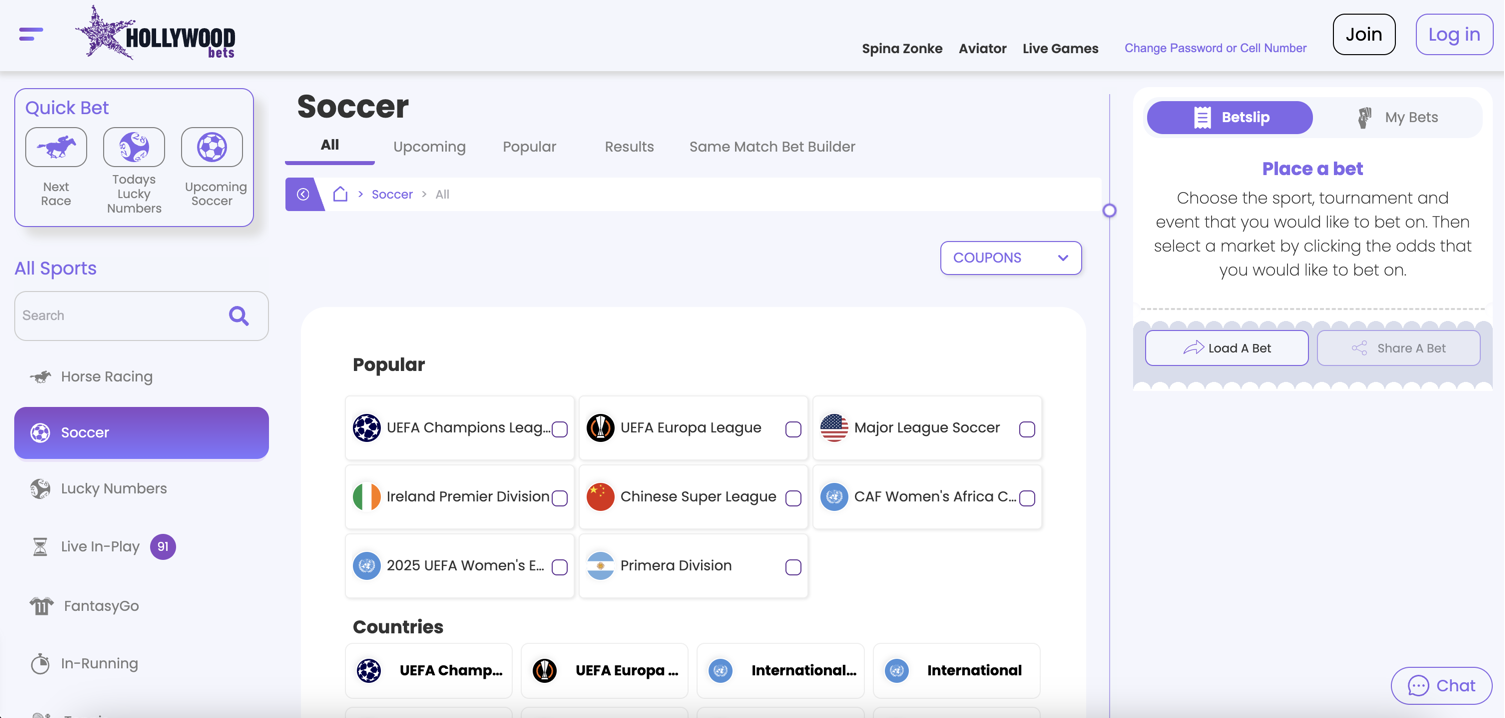Open the Lucky Numbers sports section
The image size is (1505, 718).
click(112, 488)
